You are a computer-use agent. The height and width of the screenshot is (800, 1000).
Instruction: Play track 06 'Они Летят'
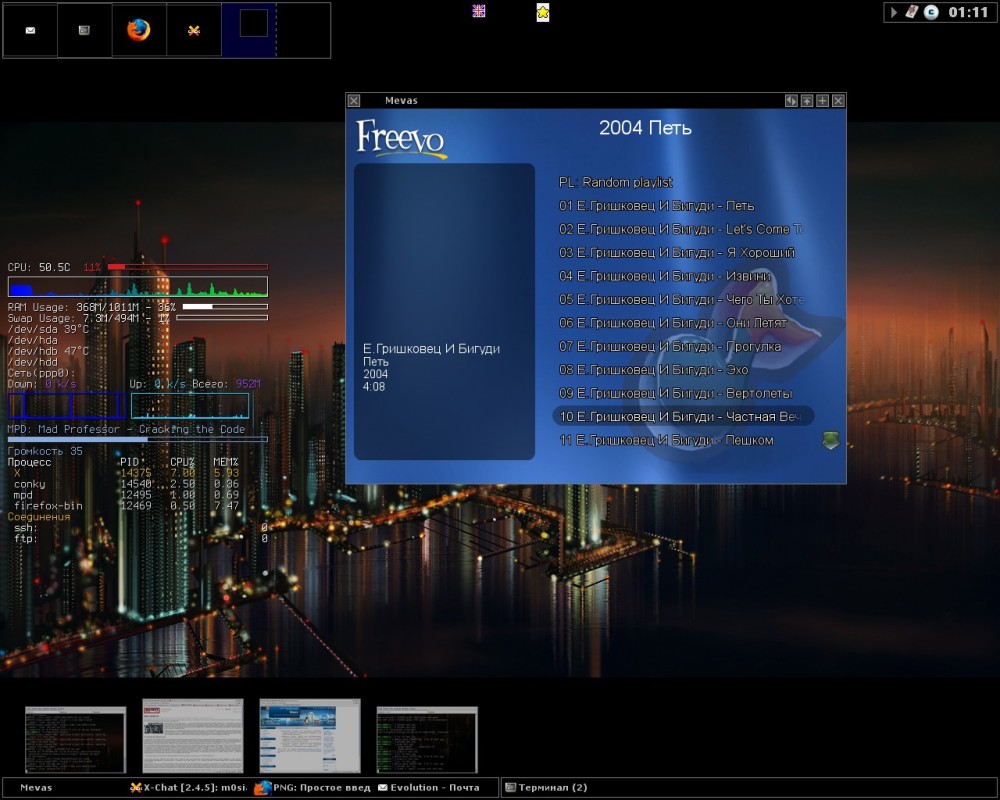[673, 323]
